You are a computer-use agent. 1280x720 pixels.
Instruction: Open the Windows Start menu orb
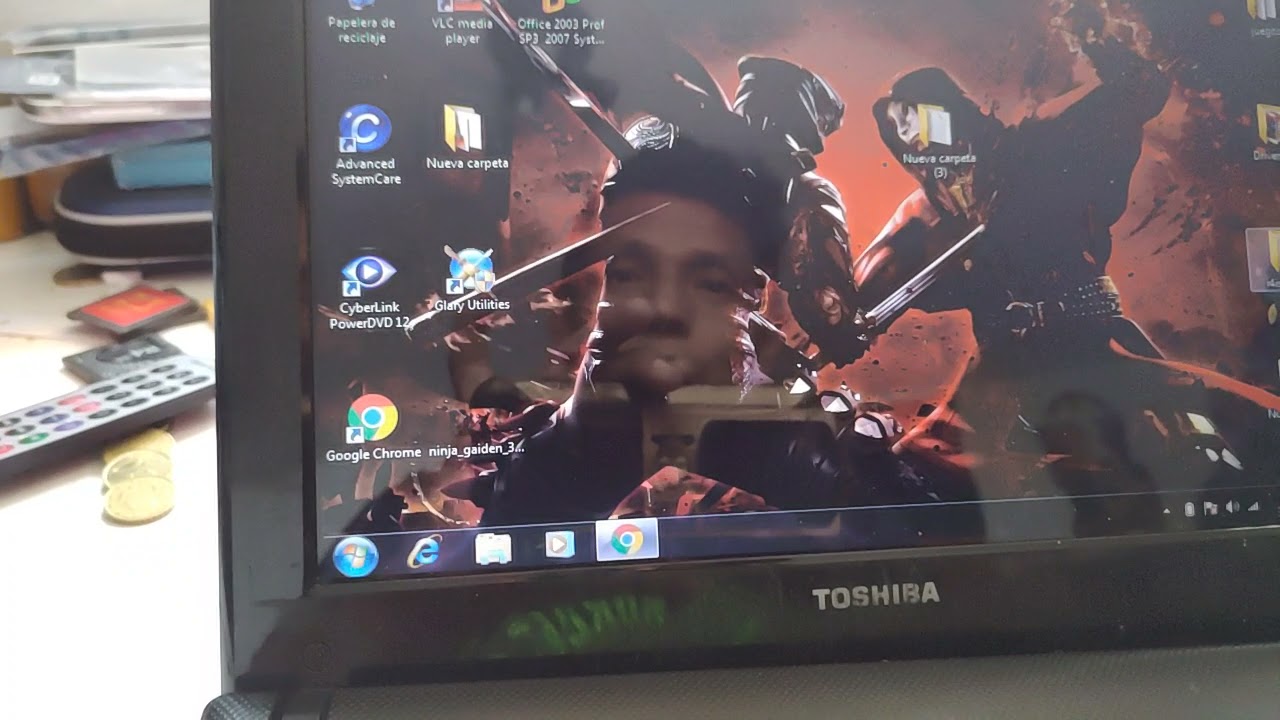tap(355, 556)
